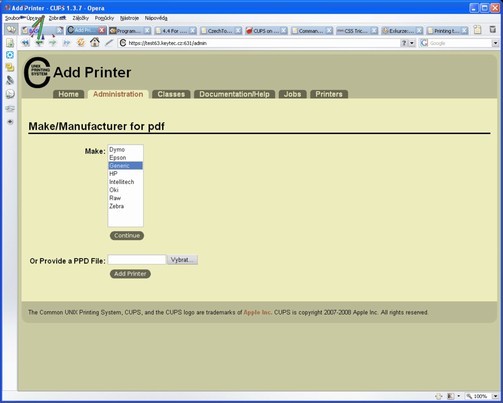Click the CUPS Unix Printing System logo
Screen dimensions: 503x403
37,72
